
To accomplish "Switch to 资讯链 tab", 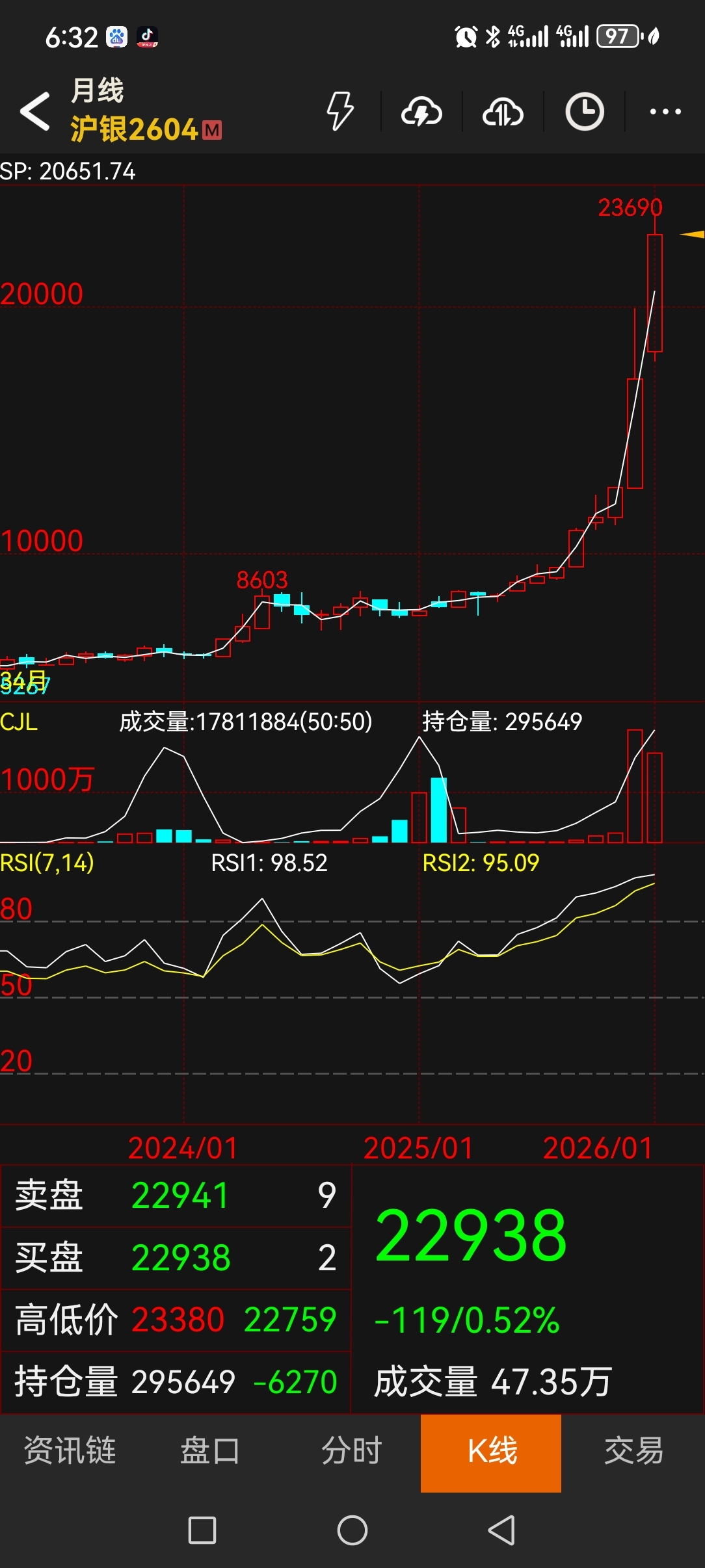I will tap(70, 1451).
